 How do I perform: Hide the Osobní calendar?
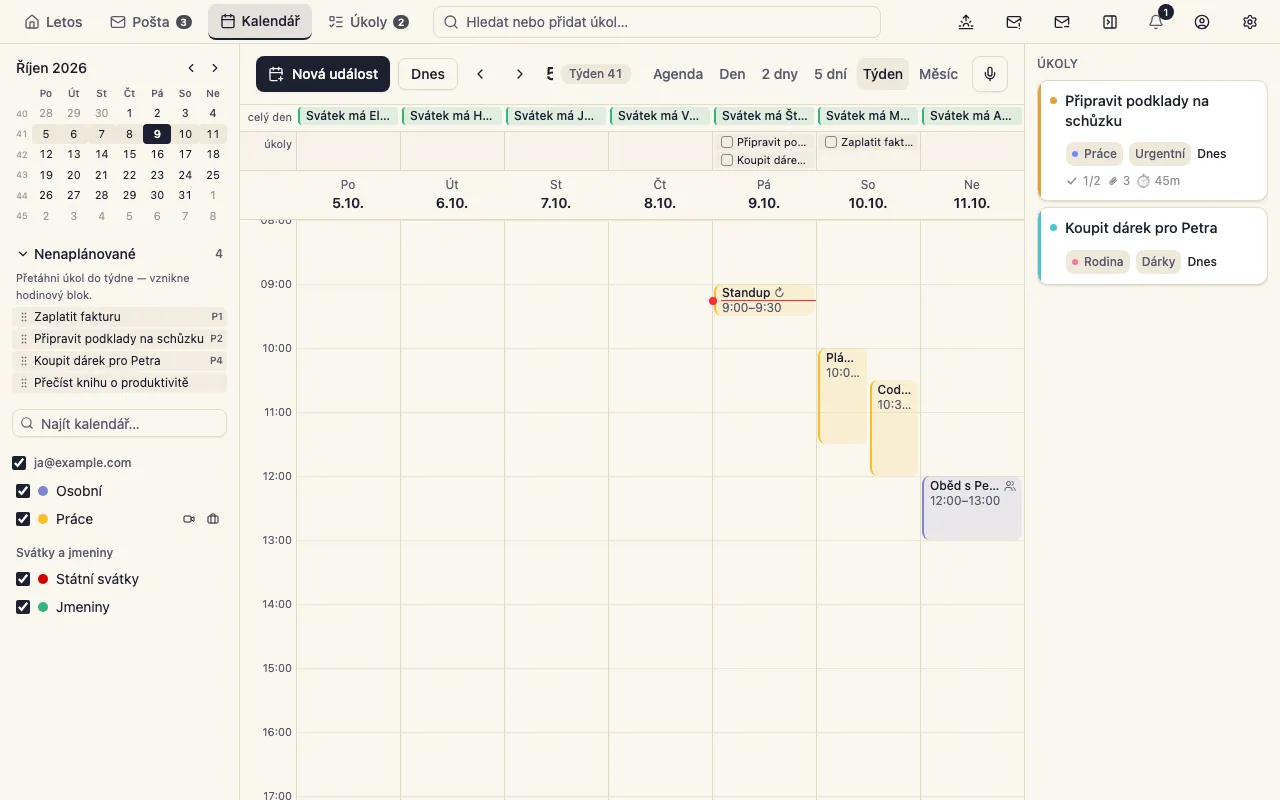click(x=23, y=491)
